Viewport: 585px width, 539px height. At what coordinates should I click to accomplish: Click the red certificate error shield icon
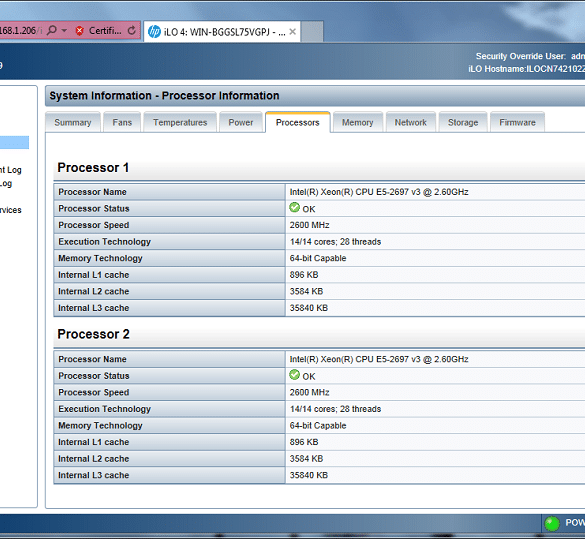click(79, 31)
